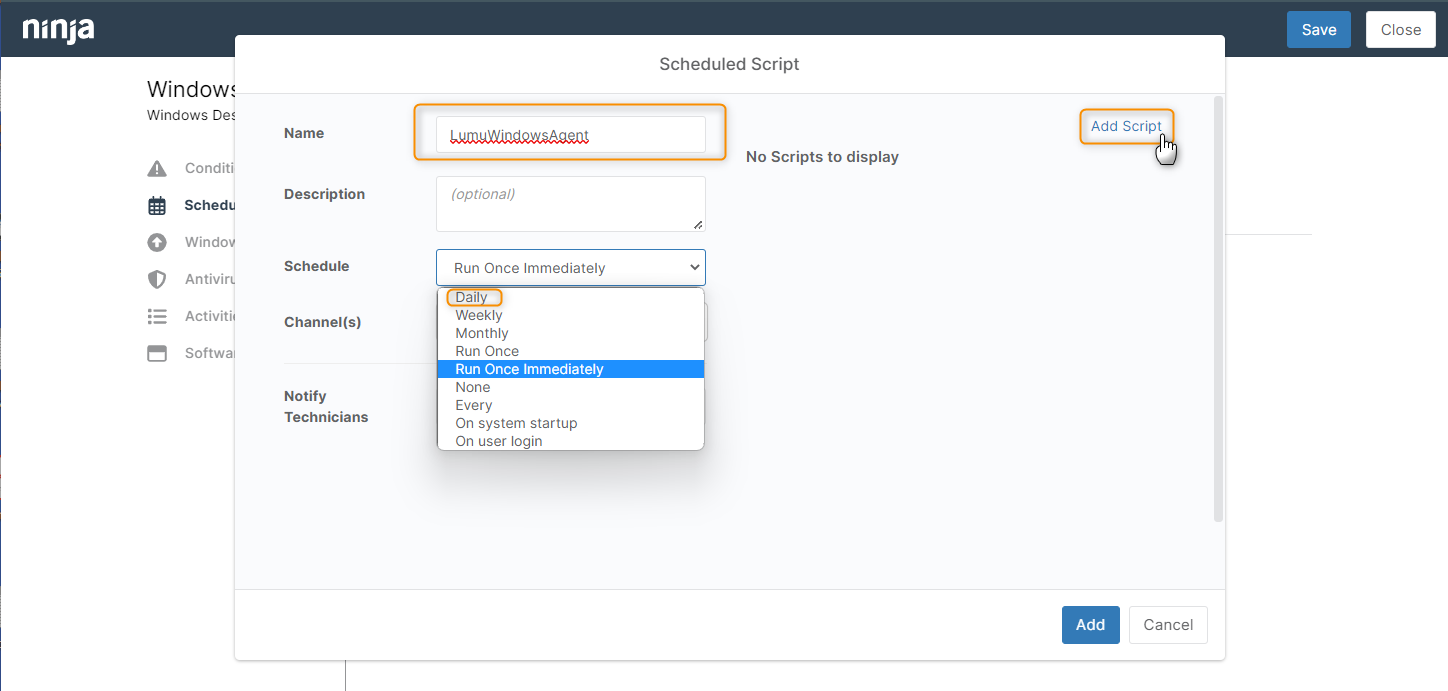Click the Scheduled Scripts calendar icon
Image resolution: width=1448 pixels, height=691 pixels.
(157, 205)
